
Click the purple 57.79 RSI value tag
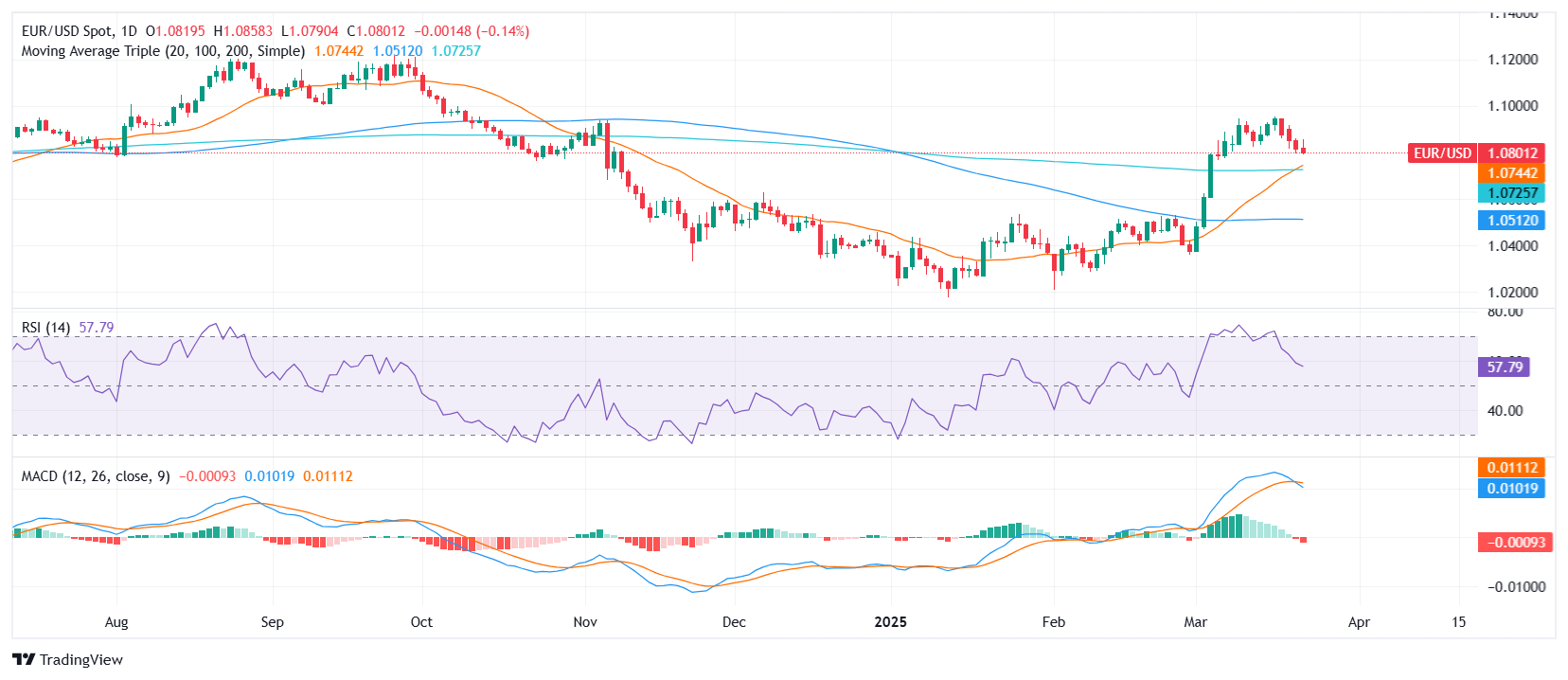point(1504,367)
